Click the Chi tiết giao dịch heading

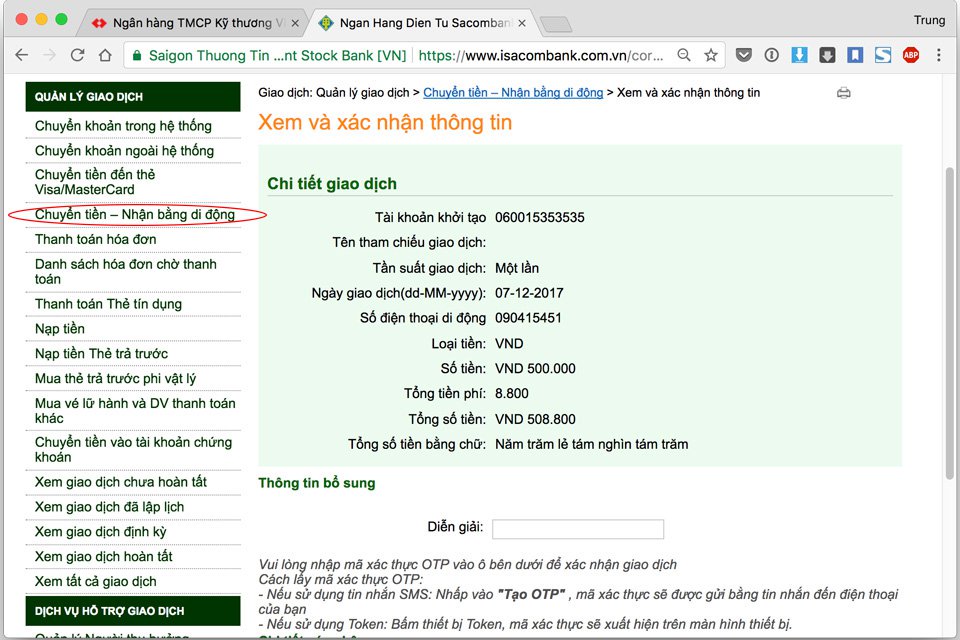[332, 184]
